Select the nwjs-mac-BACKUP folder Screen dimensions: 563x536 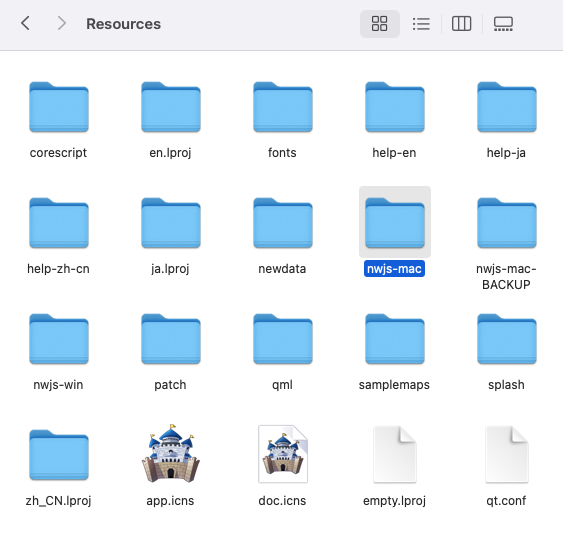click(507, 223)
